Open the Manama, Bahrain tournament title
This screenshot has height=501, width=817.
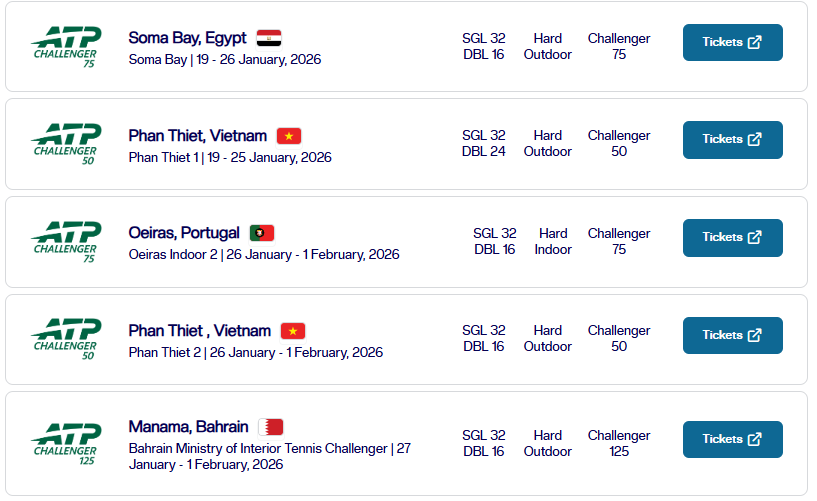[188, 427]
